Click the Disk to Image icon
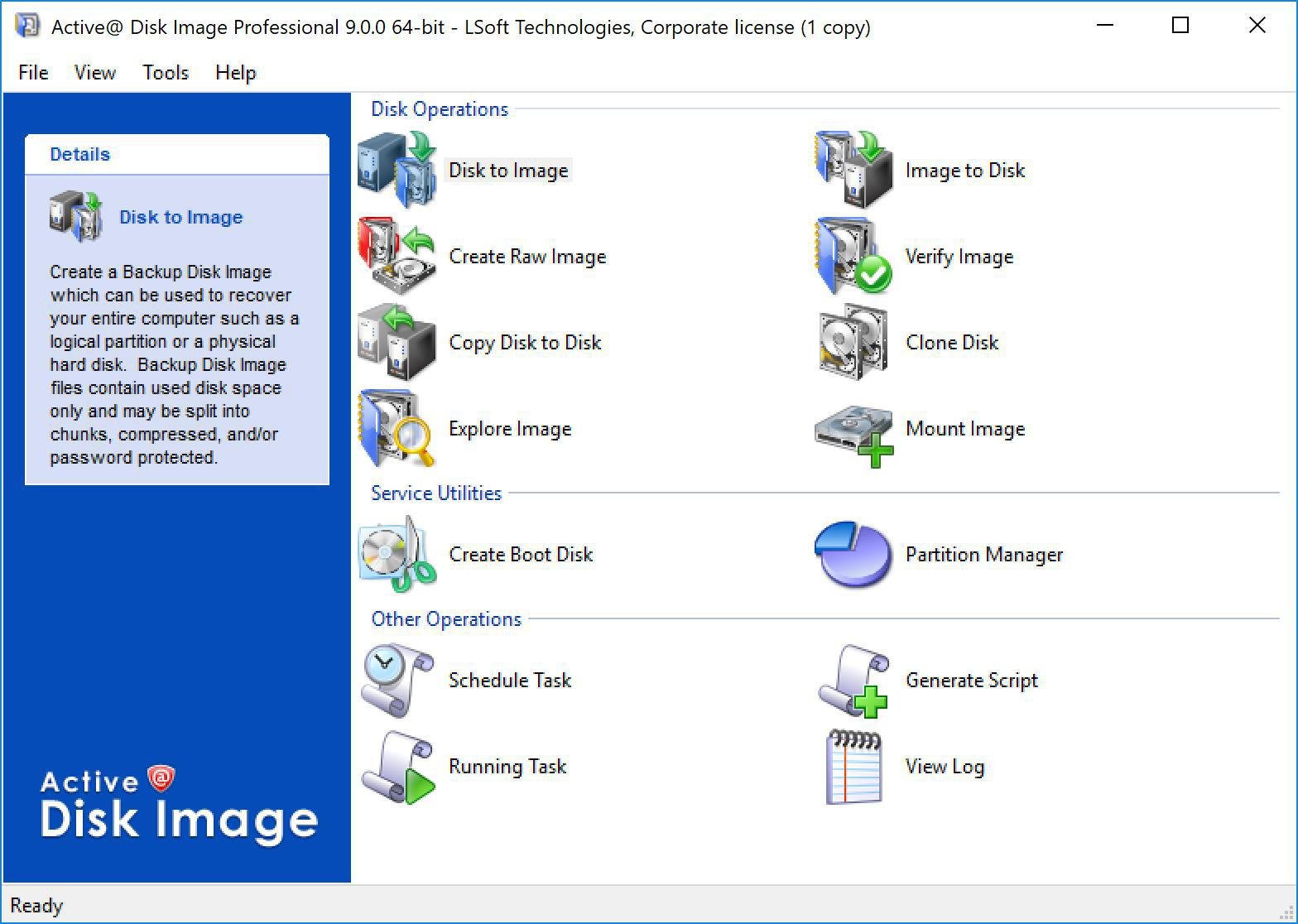Image resolution: width=1298 pixels, height=924 pixels. [397, 170]
